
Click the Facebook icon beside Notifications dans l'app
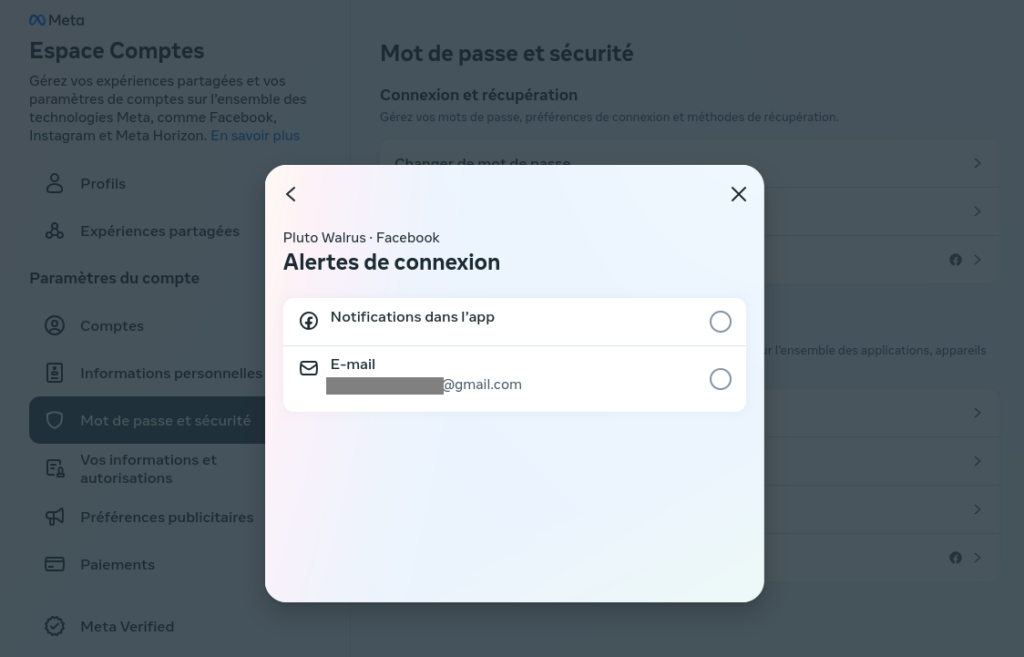308,321
